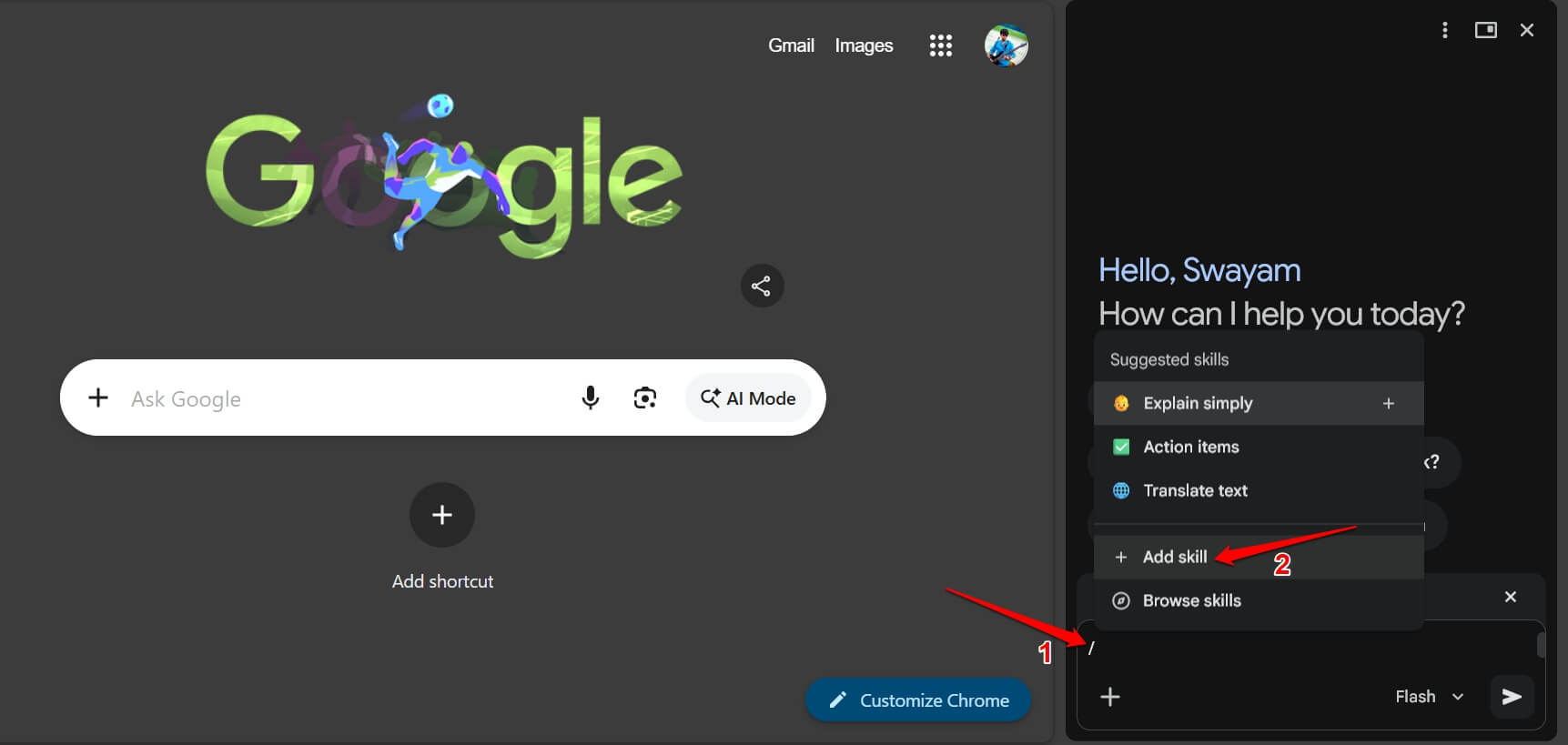Select the Action items skill
The height and width of the screenshot is (745, 1568).
1259,447
